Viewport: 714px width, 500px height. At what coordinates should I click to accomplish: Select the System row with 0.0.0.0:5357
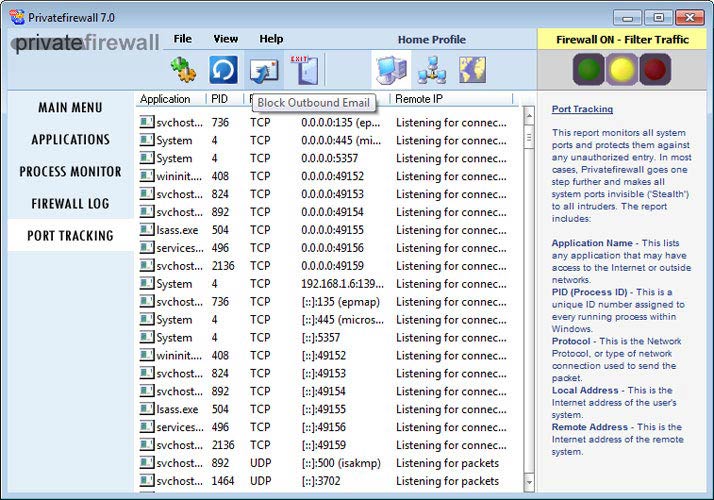click(328, 158)
